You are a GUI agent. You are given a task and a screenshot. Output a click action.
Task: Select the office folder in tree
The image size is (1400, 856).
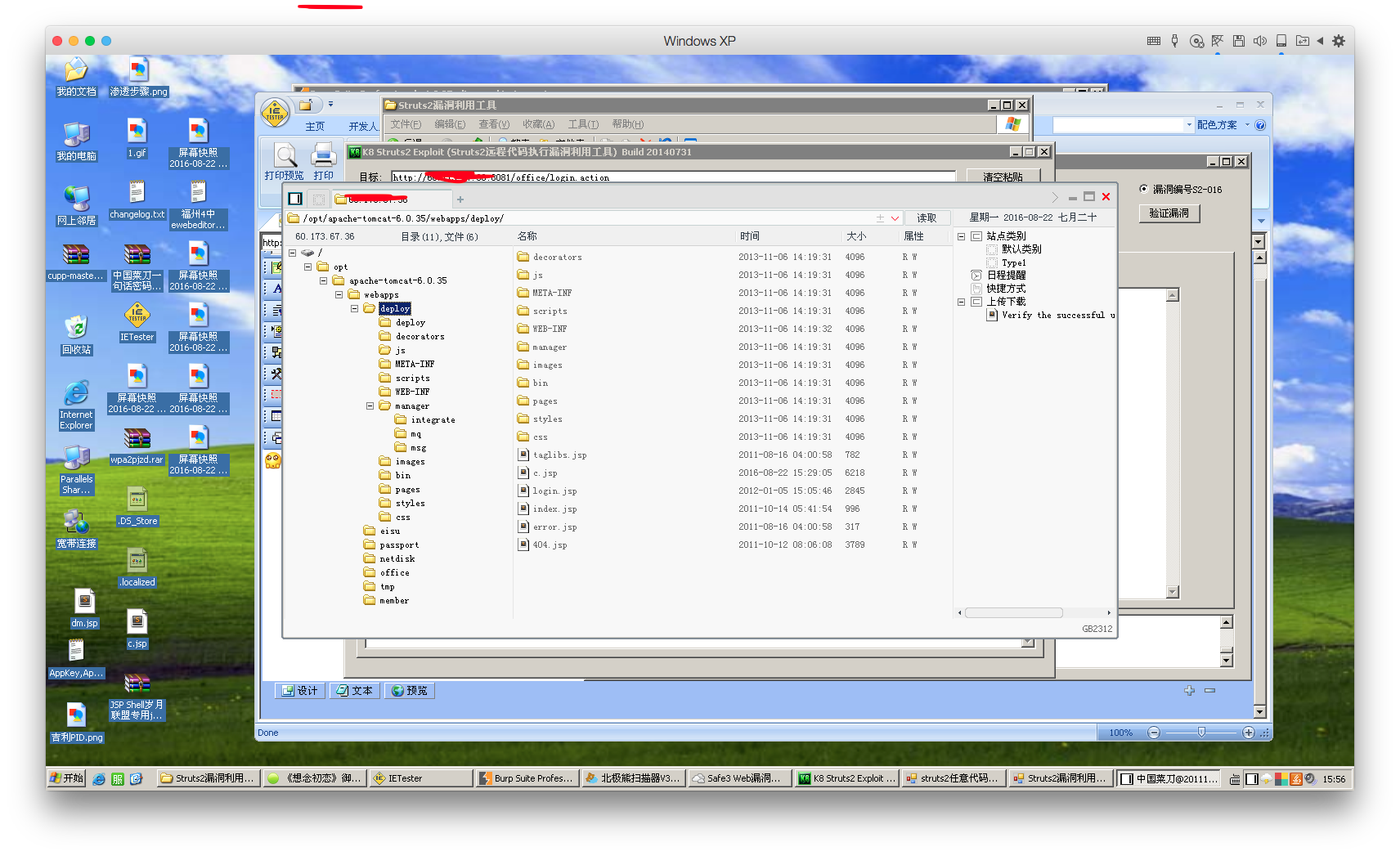[x=387, y=572]
